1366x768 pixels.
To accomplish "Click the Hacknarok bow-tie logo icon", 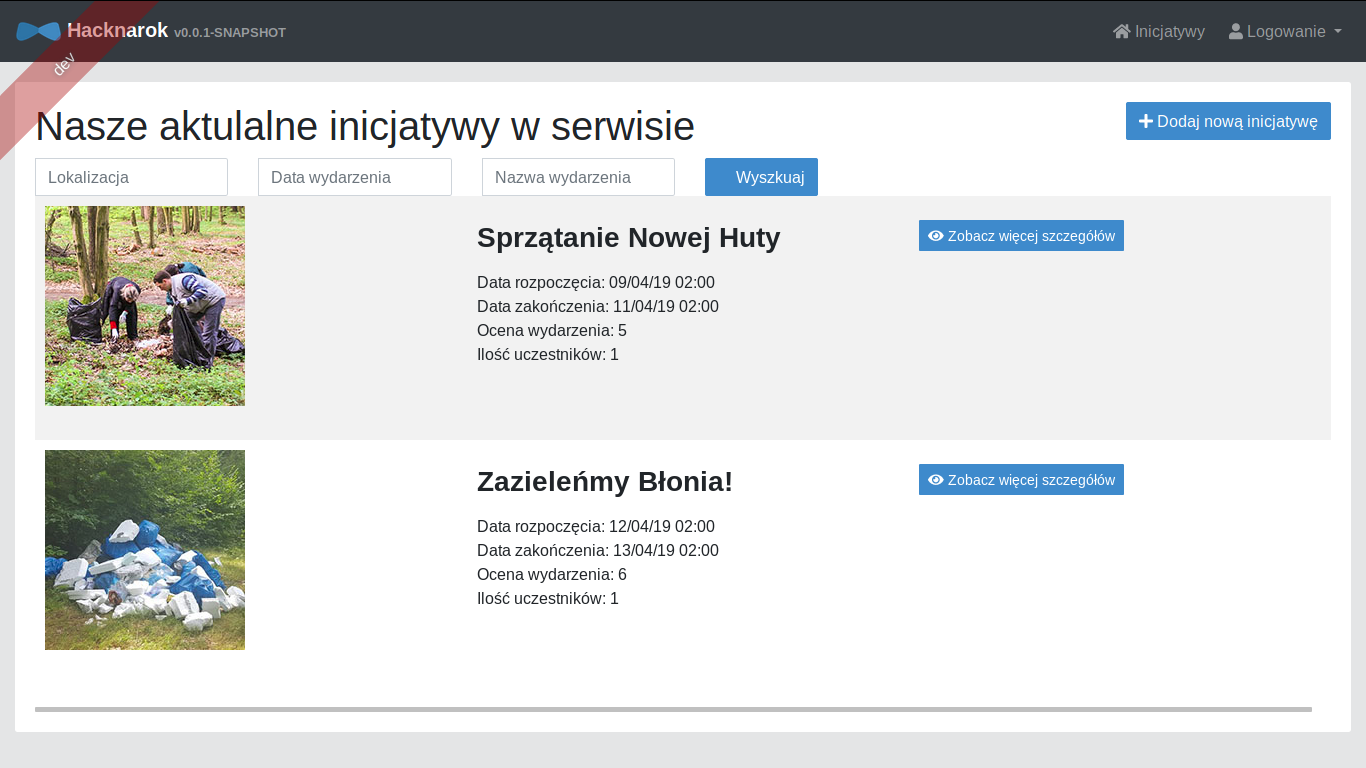I will click(x=38, y=31).
